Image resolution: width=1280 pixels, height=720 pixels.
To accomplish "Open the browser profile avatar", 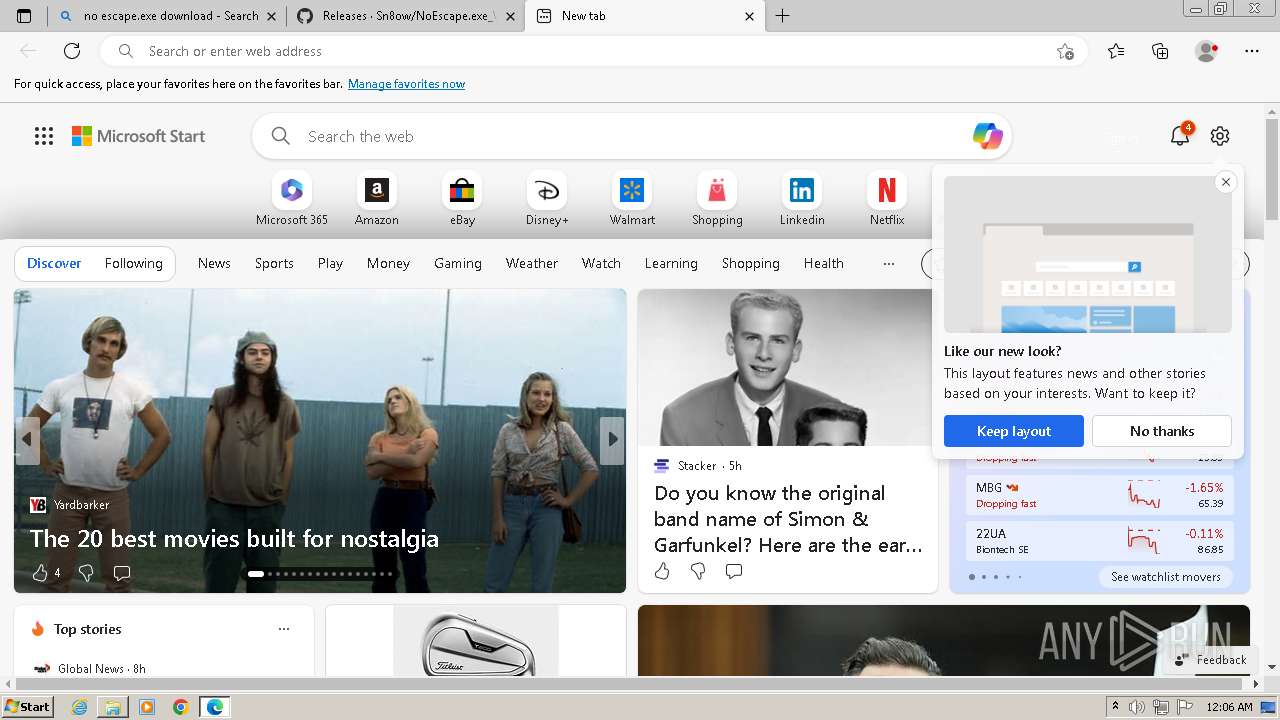I will click(1206, 51).
